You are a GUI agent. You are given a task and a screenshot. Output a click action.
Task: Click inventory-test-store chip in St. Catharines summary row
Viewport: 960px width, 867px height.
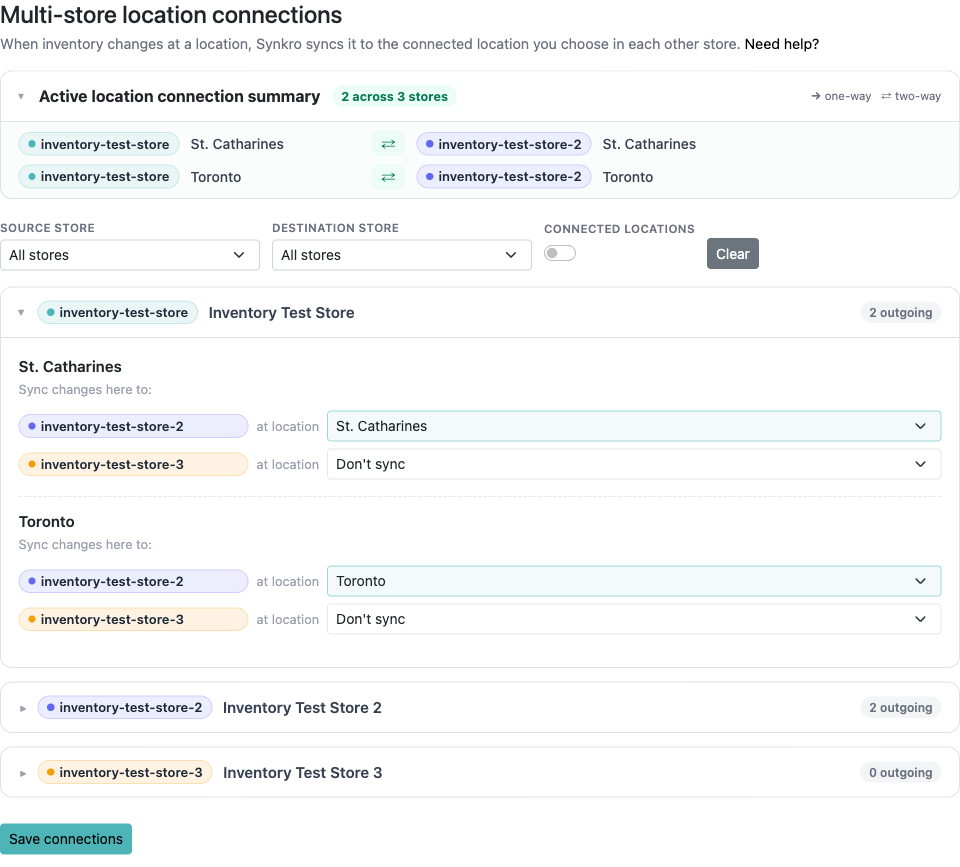pyautogui.click(x=99, y=144)
